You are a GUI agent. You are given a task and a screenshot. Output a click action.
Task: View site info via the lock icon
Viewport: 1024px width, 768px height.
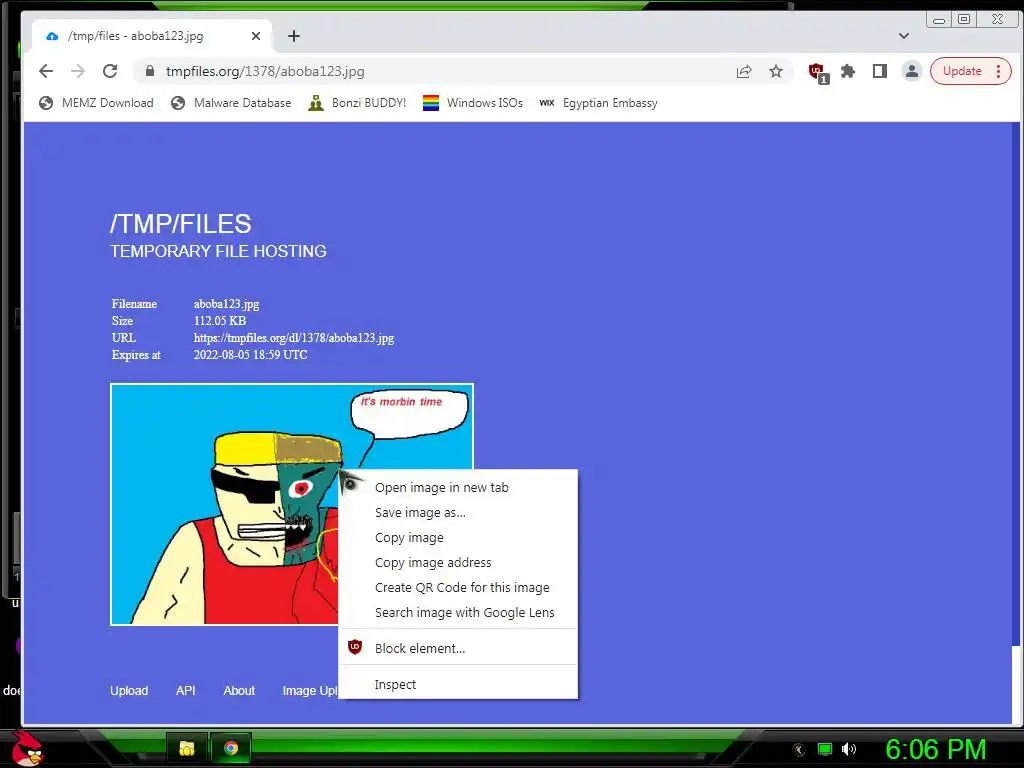click(x=150, y=71)
